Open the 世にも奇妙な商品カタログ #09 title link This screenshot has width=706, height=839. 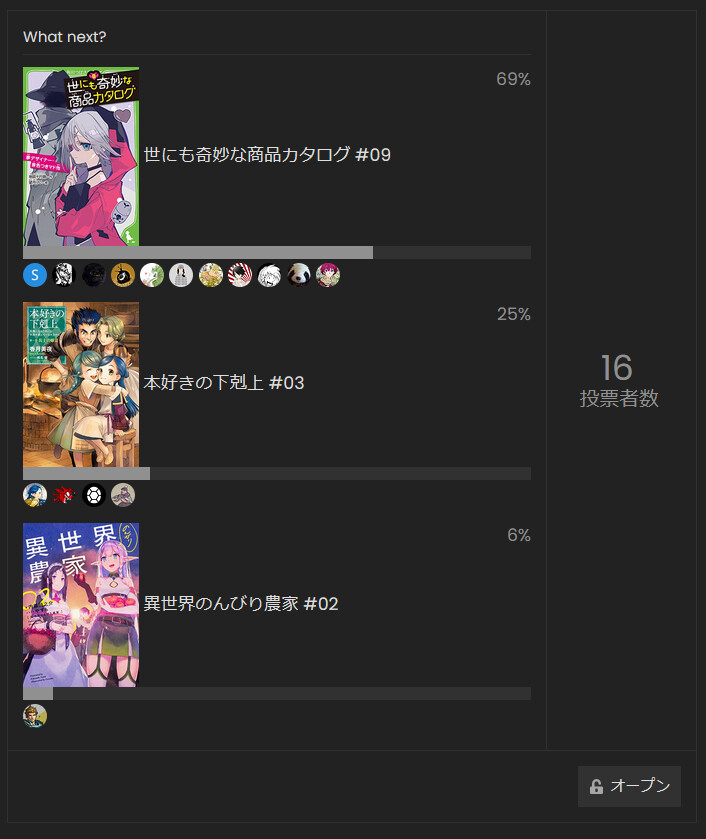pyautogui.click(x=267, y=155)
